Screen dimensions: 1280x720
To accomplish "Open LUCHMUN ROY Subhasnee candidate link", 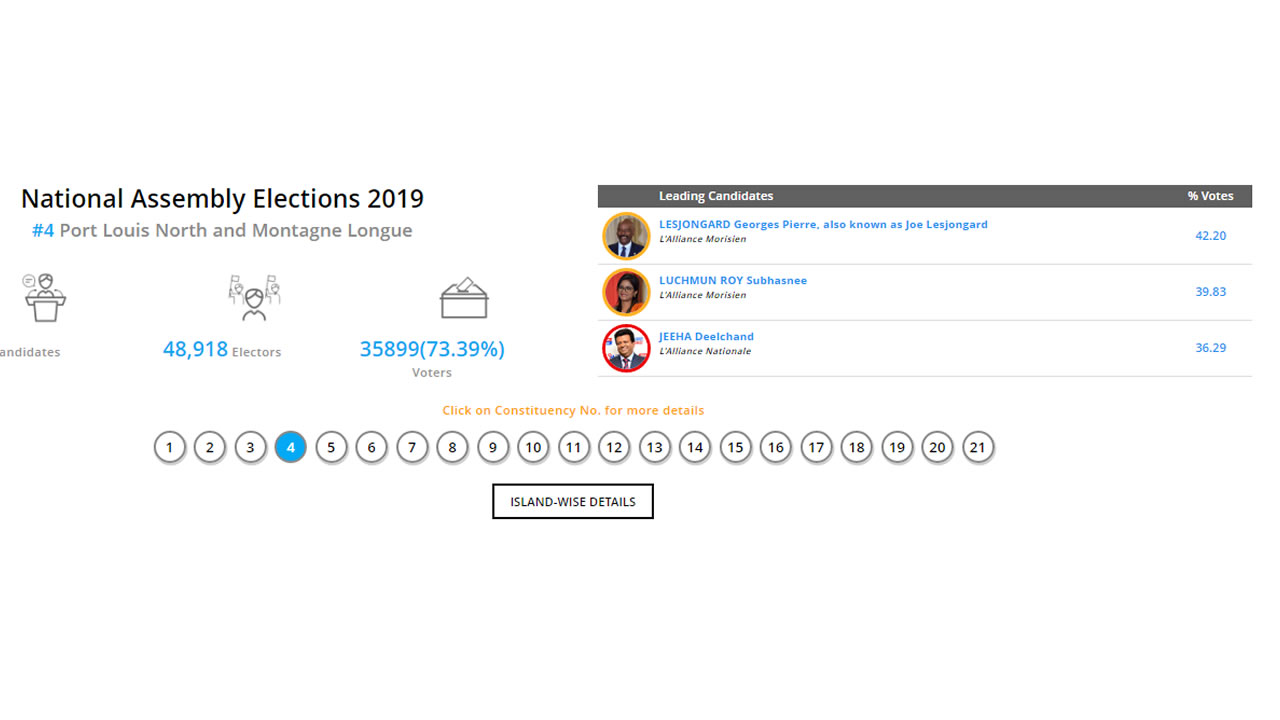I will [732, 281].
